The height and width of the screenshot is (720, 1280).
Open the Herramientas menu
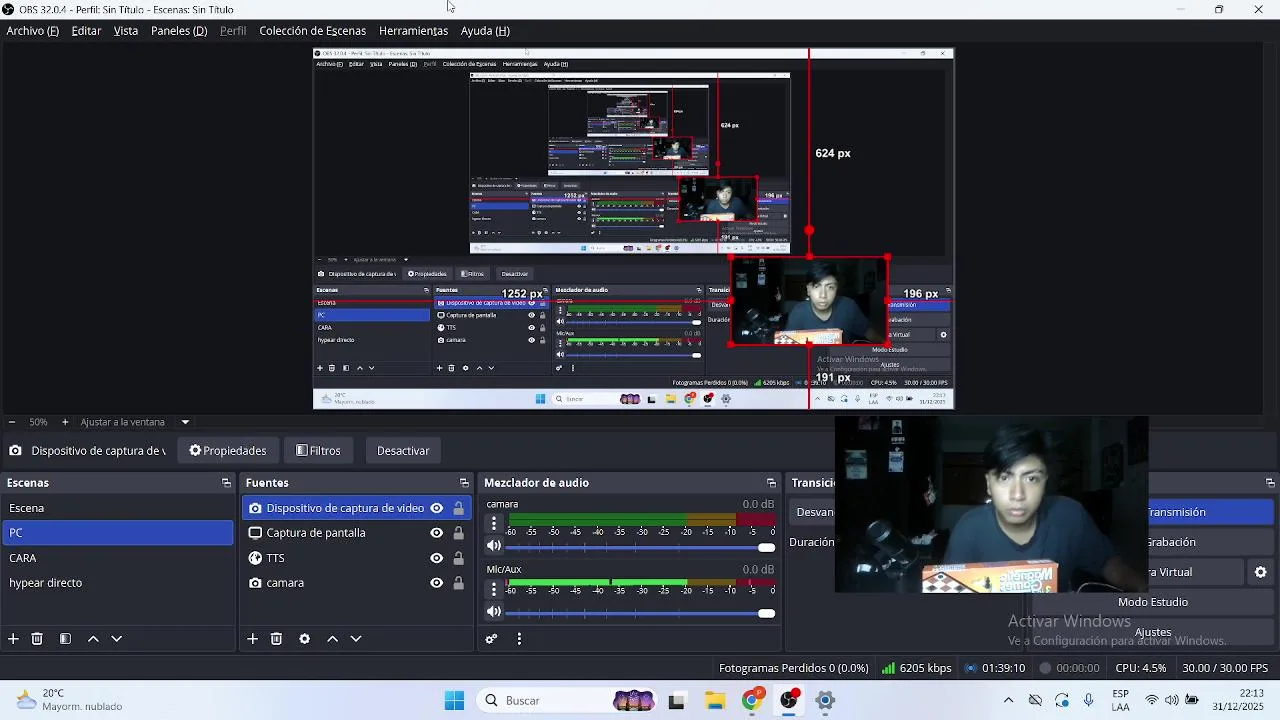coord(413,31)
